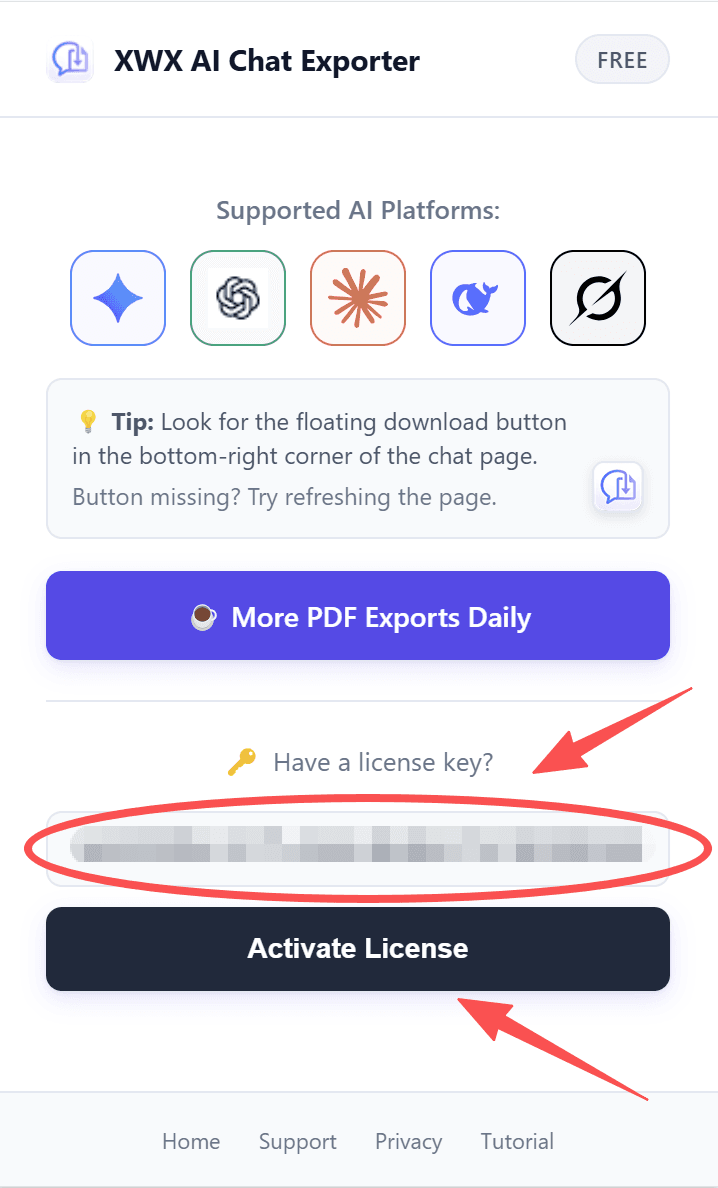The width and height of the screenshot is (718, 1188).
Task: Open the Home footer link
Action: 191,1141
